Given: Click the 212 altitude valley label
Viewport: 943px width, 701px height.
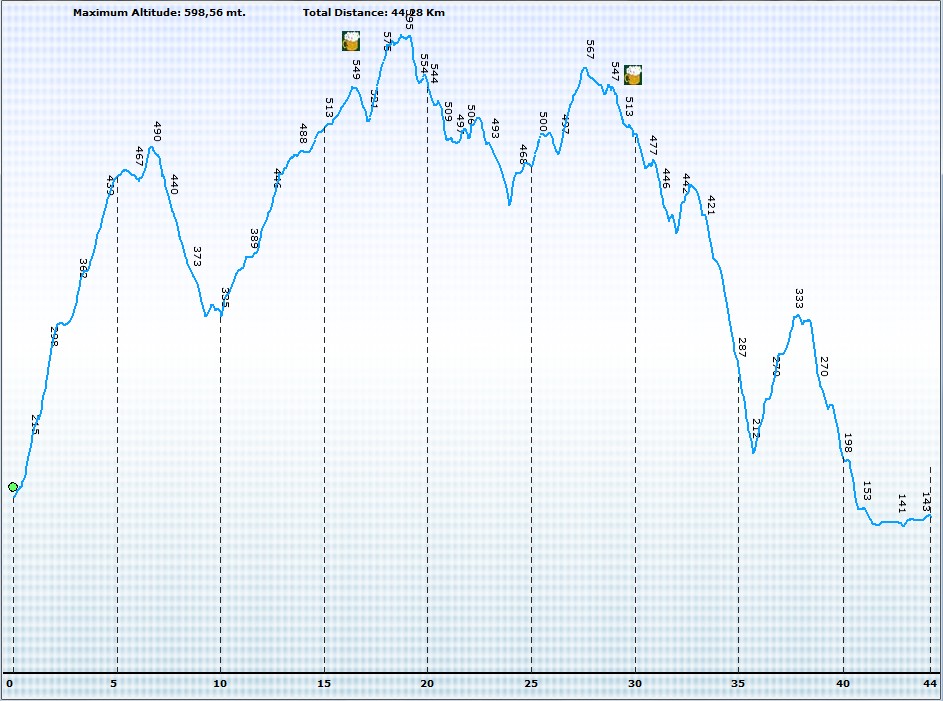Looking at the screenshot, I should [755, 429].
